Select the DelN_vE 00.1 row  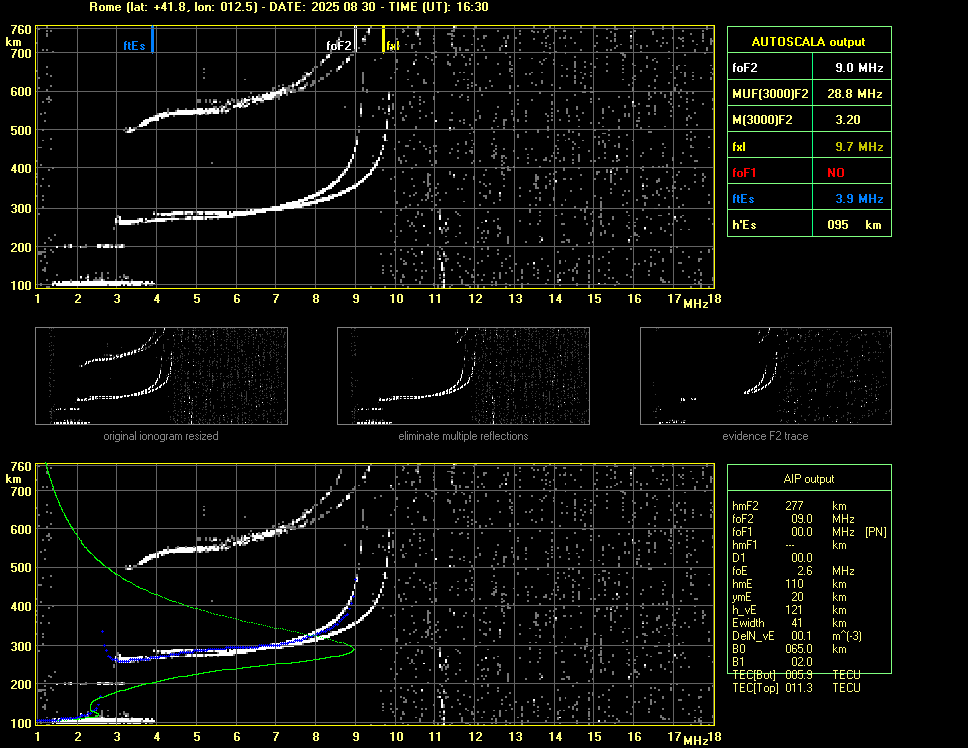pos(796,636)
